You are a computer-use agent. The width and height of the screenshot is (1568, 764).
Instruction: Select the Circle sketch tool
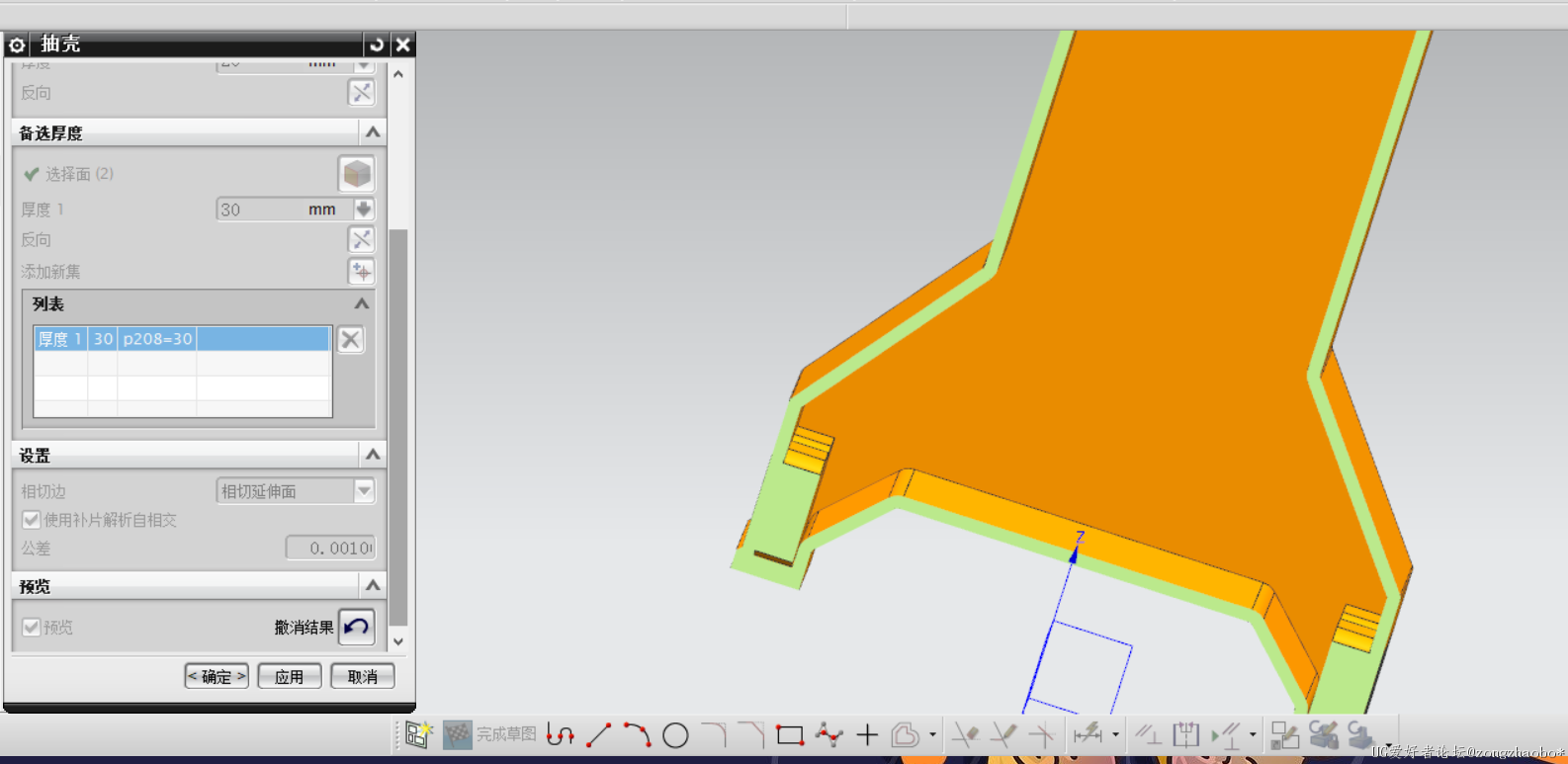[675, 735]
